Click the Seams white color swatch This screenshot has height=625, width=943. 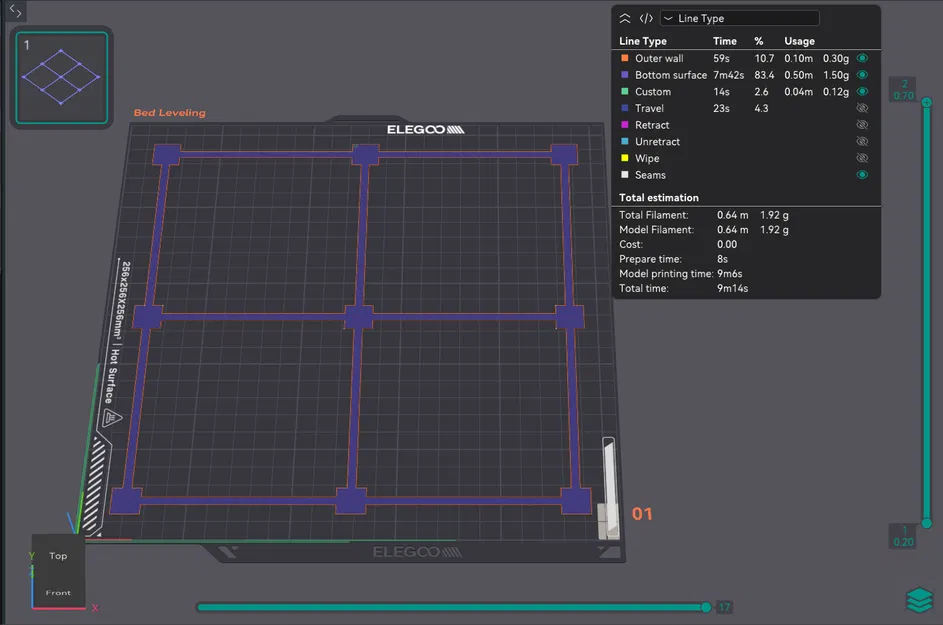[x=624, y=175]
